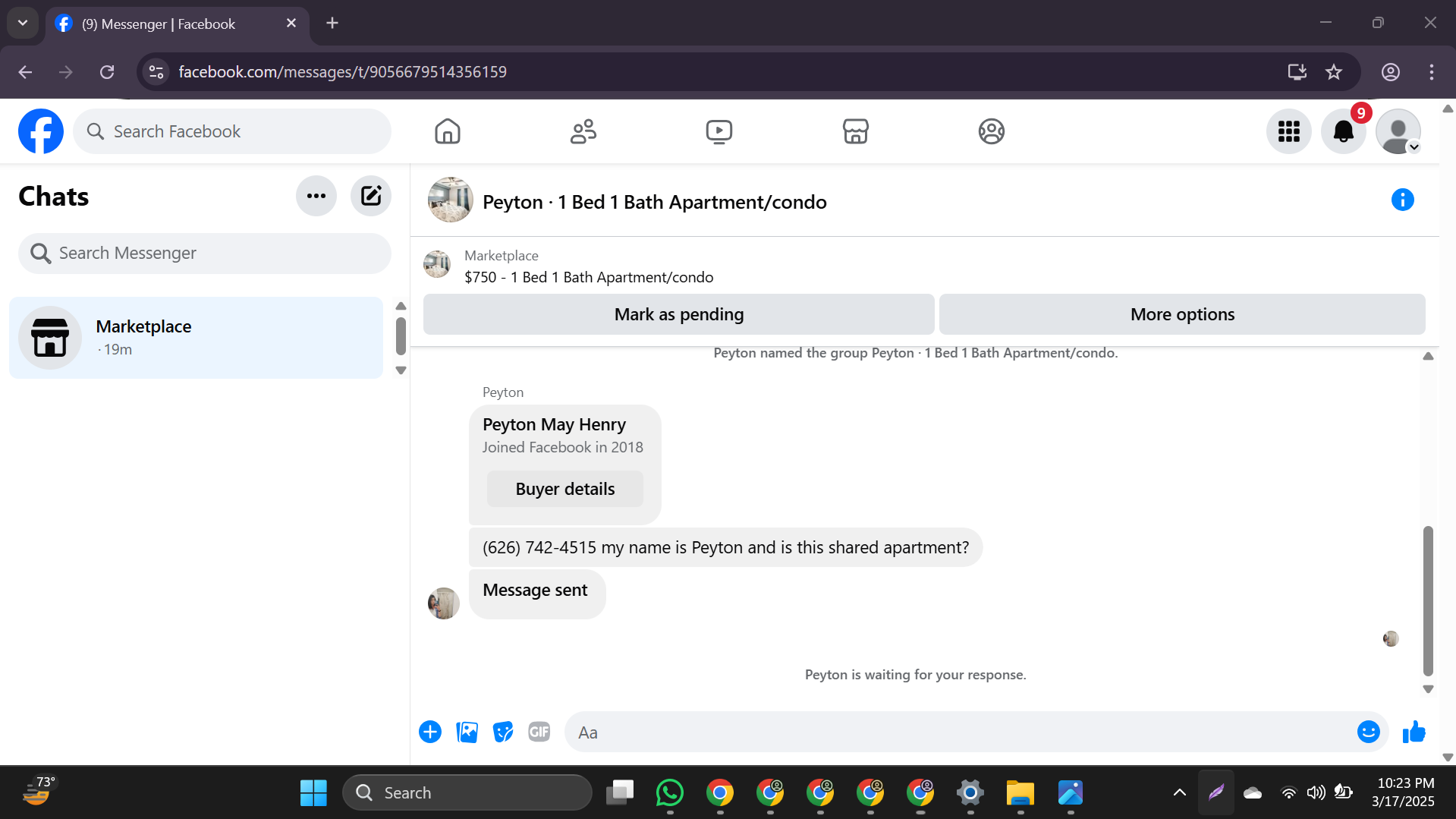Open more actions plus icon in composer
Viewport: 1456px width, 819px height.
pyautogui.click(x=430, y=732)
